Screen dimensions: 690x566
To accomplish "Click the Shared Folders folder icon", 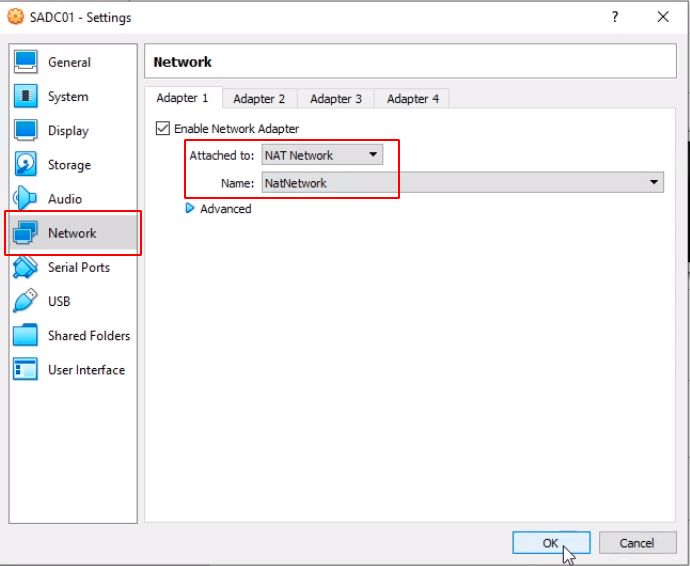I will pos(25,335).
